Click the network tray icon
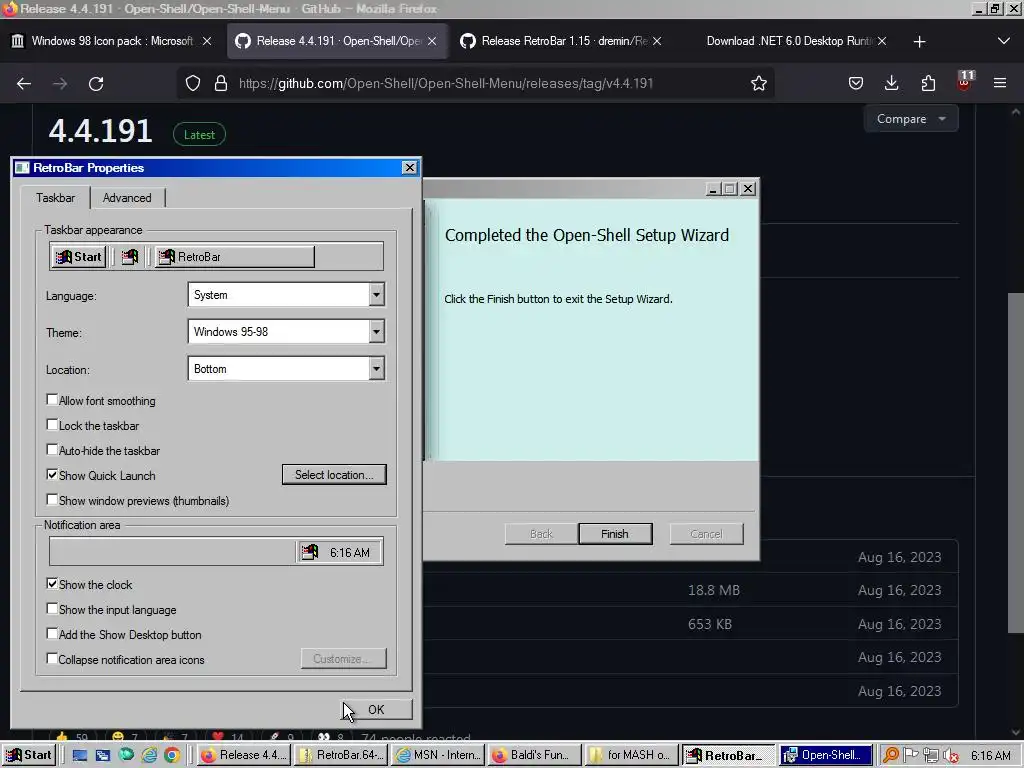Image resolution: width=1024 pixels, height=768 pixels. (931, 756)
